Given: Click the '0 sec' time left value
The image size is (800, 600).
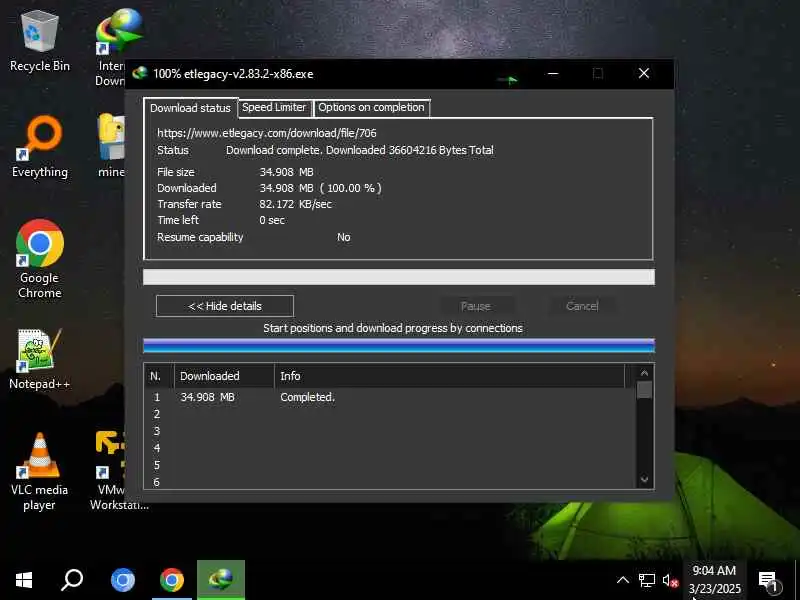Looking at the screenshot, I should [272, 220].
